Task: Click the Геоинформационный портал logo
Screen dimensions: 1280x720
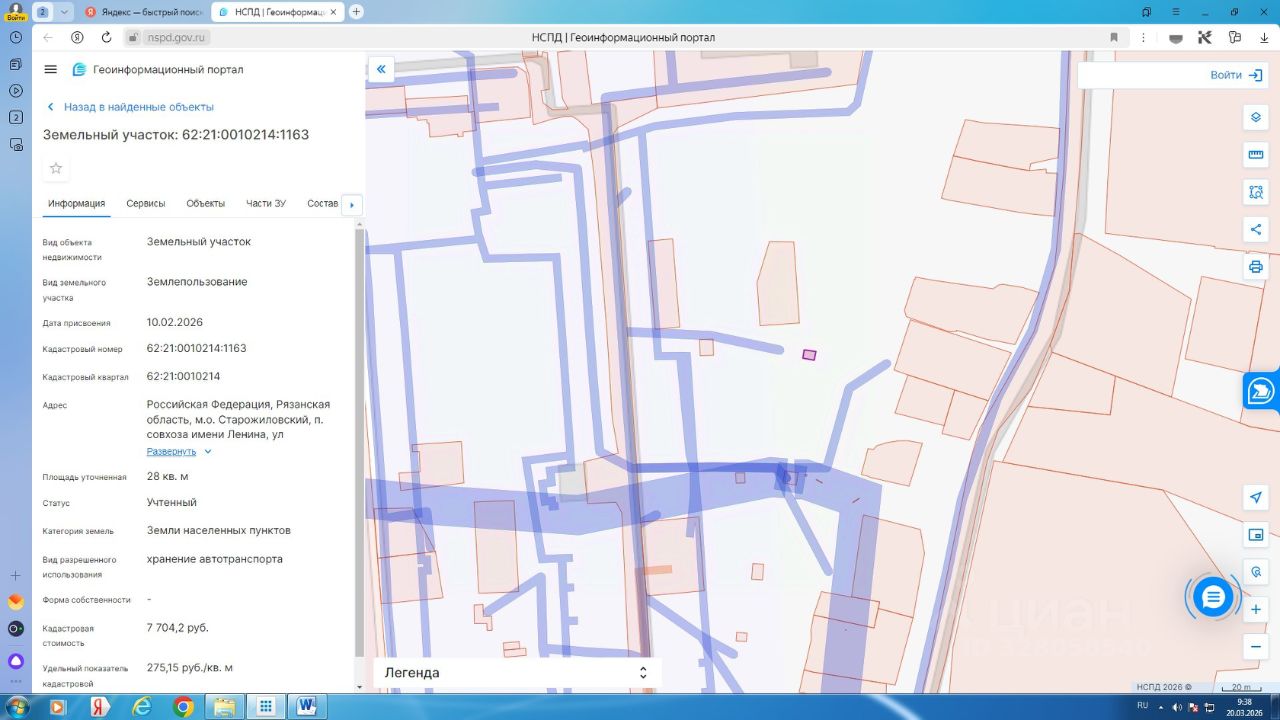Action: pyautogui.click(x=157, y=70)
